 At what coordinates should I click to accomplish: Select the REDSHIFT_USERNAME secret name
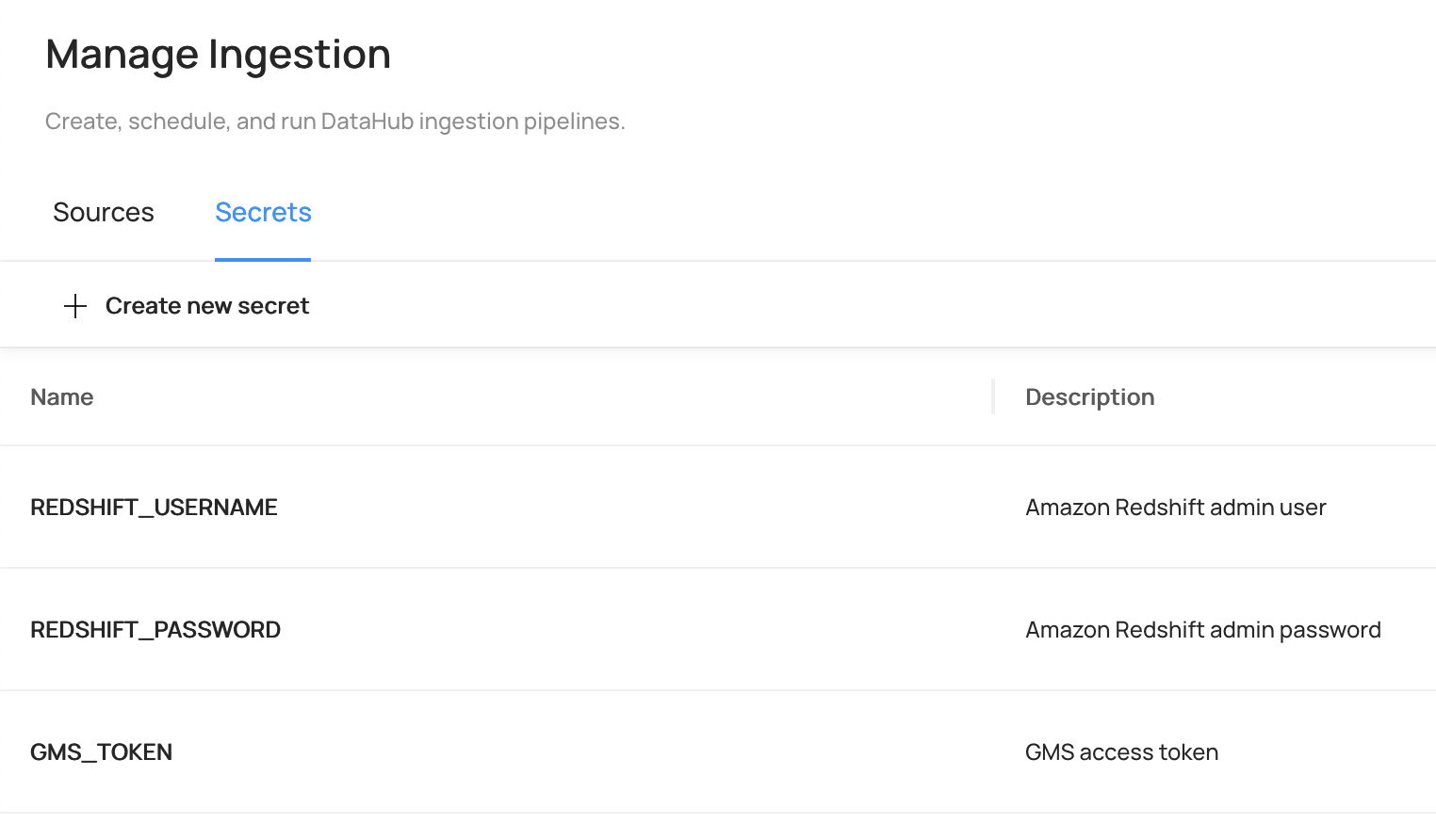coord(154,508)
